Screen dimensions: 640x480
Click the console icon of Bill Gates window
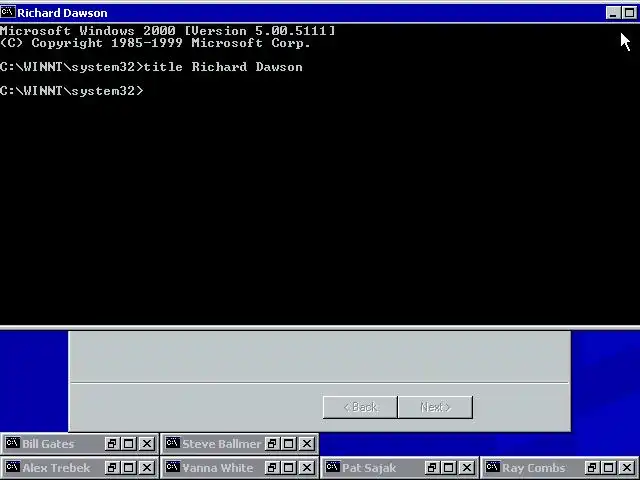pyautogui.click(x=13, y=443)
